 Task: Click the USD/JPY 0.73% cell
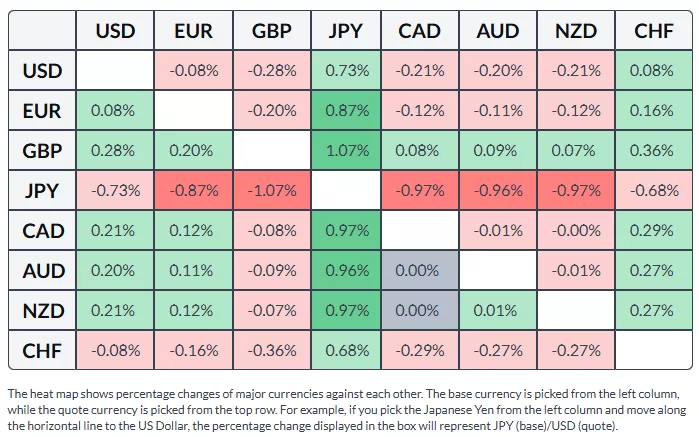coord(345,71)
